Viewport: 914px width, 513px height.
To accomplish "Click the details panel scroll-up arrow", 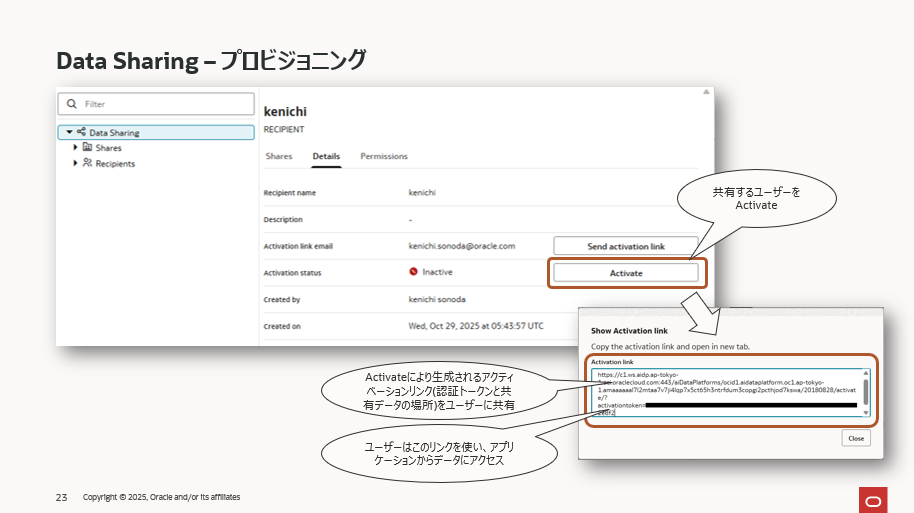I will [x=706, y=92].
